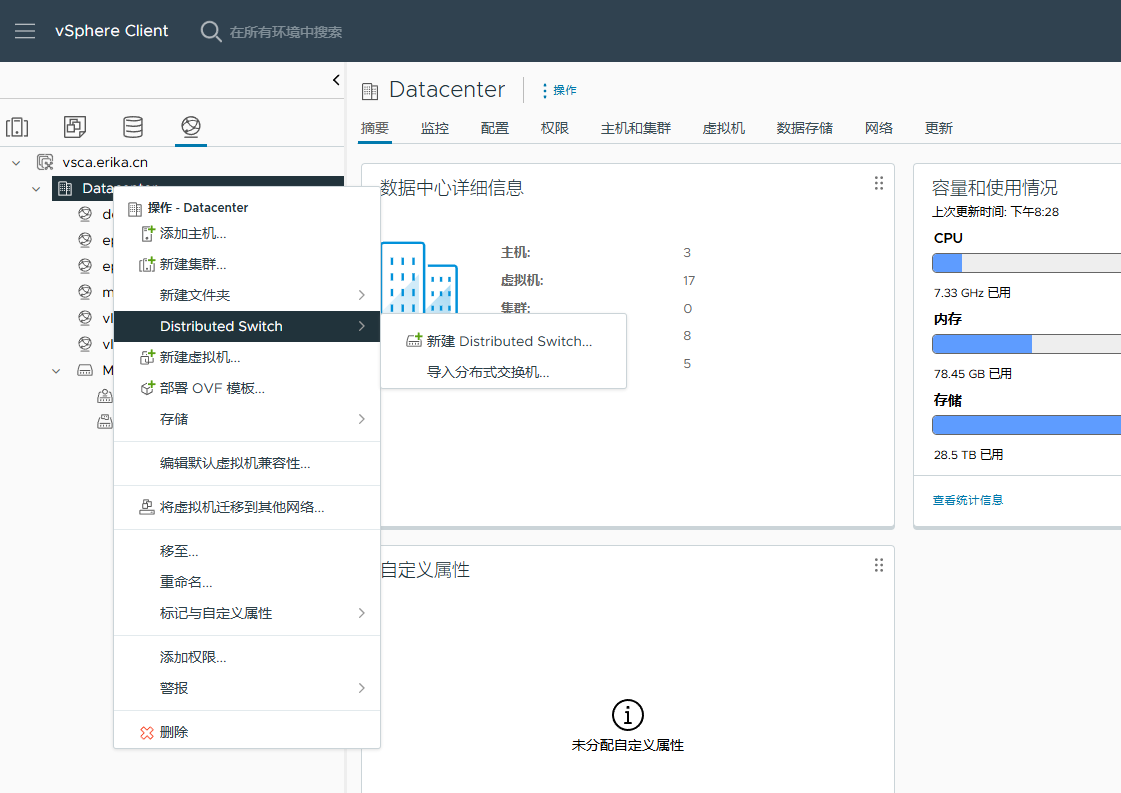1121x793 pixels.
Task: Choose Delete (删除) from context menu
Action: (247, 732)
